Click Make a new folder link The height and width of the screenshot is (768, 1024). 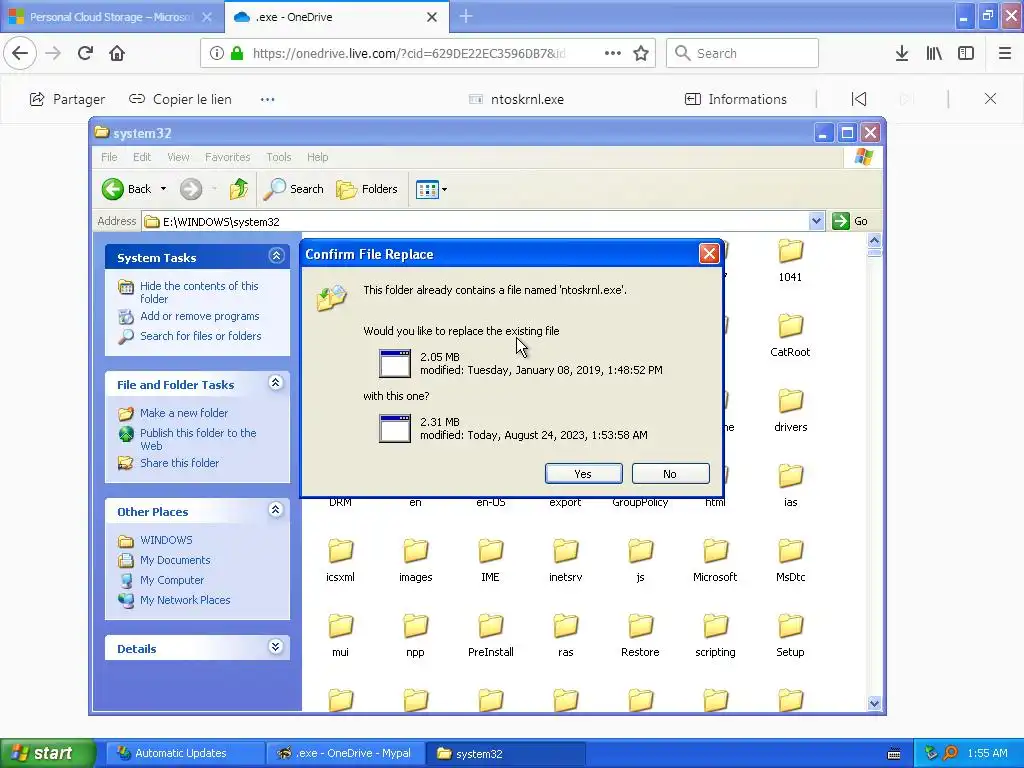point(184,413)
